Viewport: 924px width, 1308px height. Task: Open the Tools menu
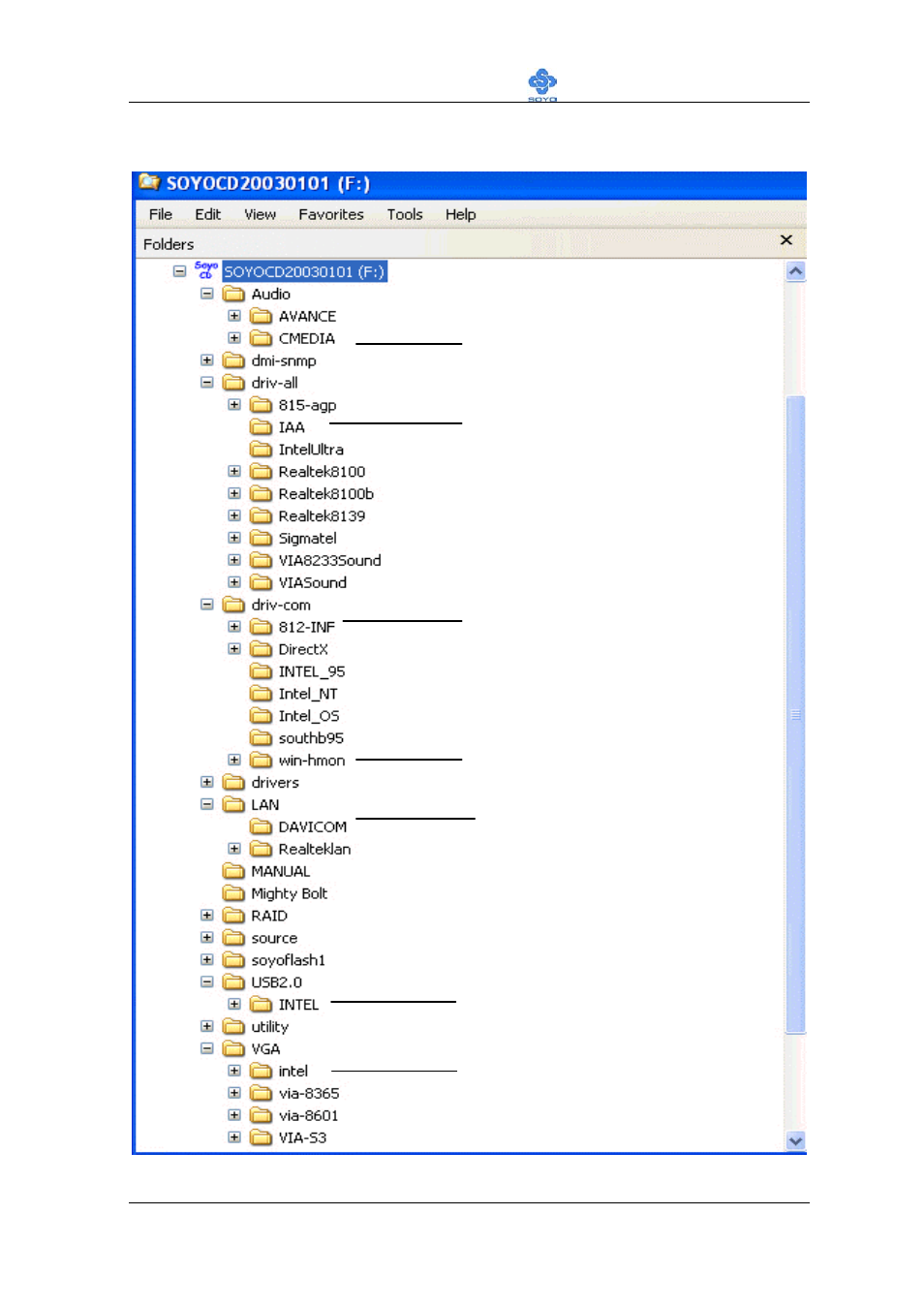405,214
